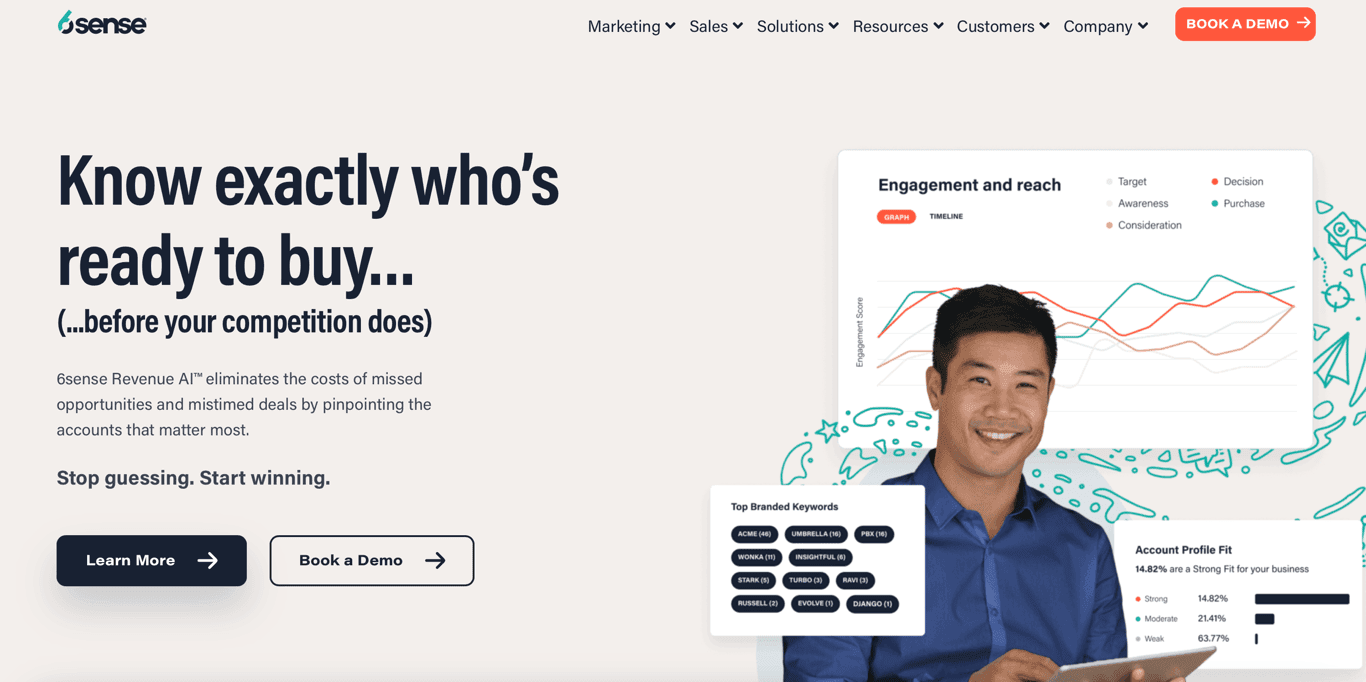Click the outlined Book a Demo button

pyautogui.click(x=372, y=561)
